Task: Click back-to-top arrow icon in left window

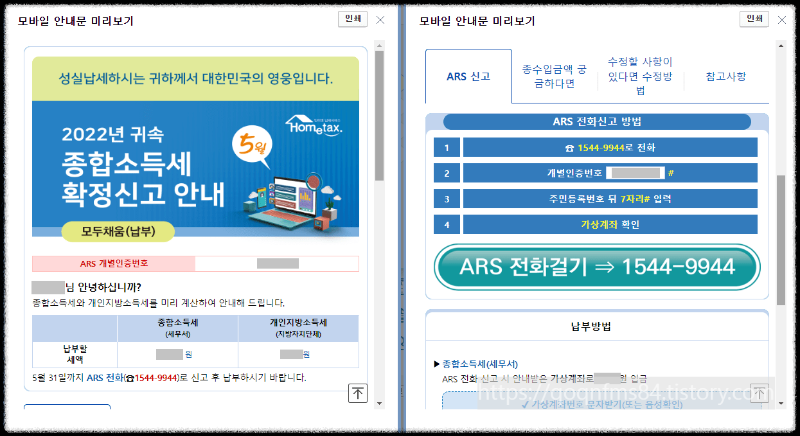Action: 358,393
